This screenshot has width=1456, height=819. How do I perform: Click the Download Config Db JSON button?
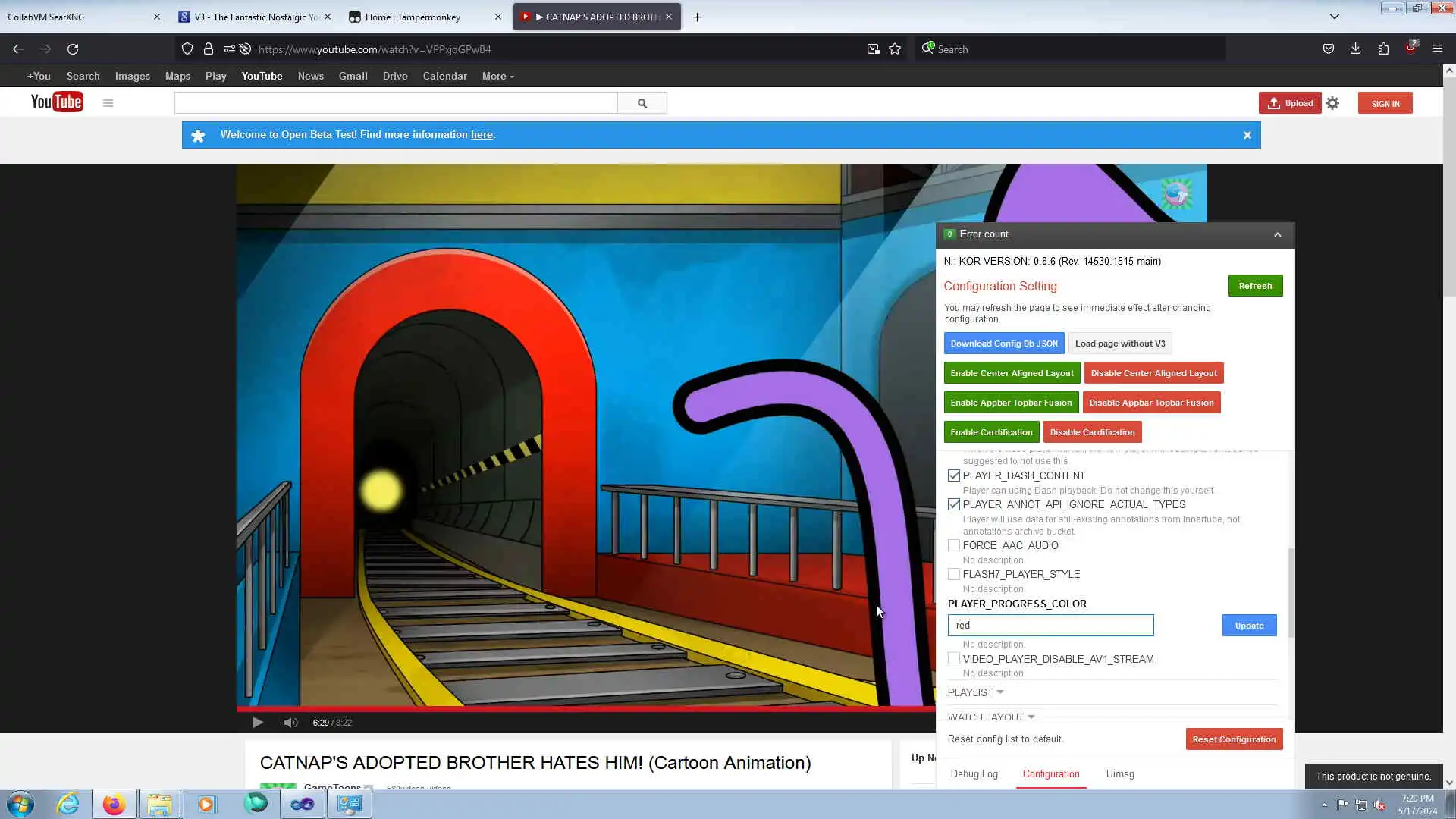point(1003,344)
